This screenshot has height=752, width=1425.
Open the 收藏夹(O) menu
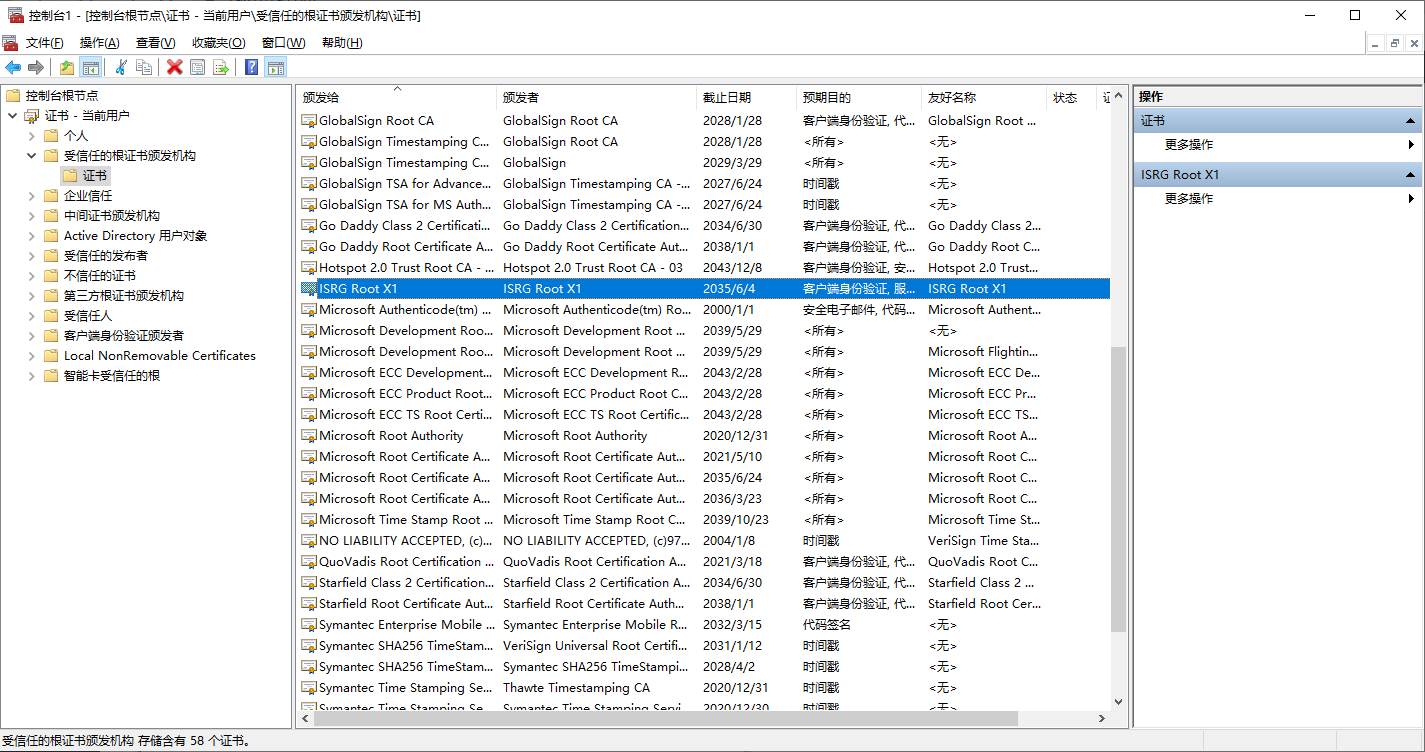pos(218,43)
